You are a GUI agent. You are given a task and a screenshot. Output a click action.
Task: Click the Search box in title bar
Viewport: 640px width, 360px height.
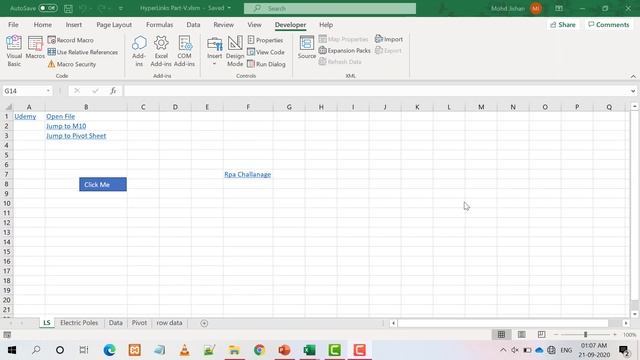click(330, 8)
